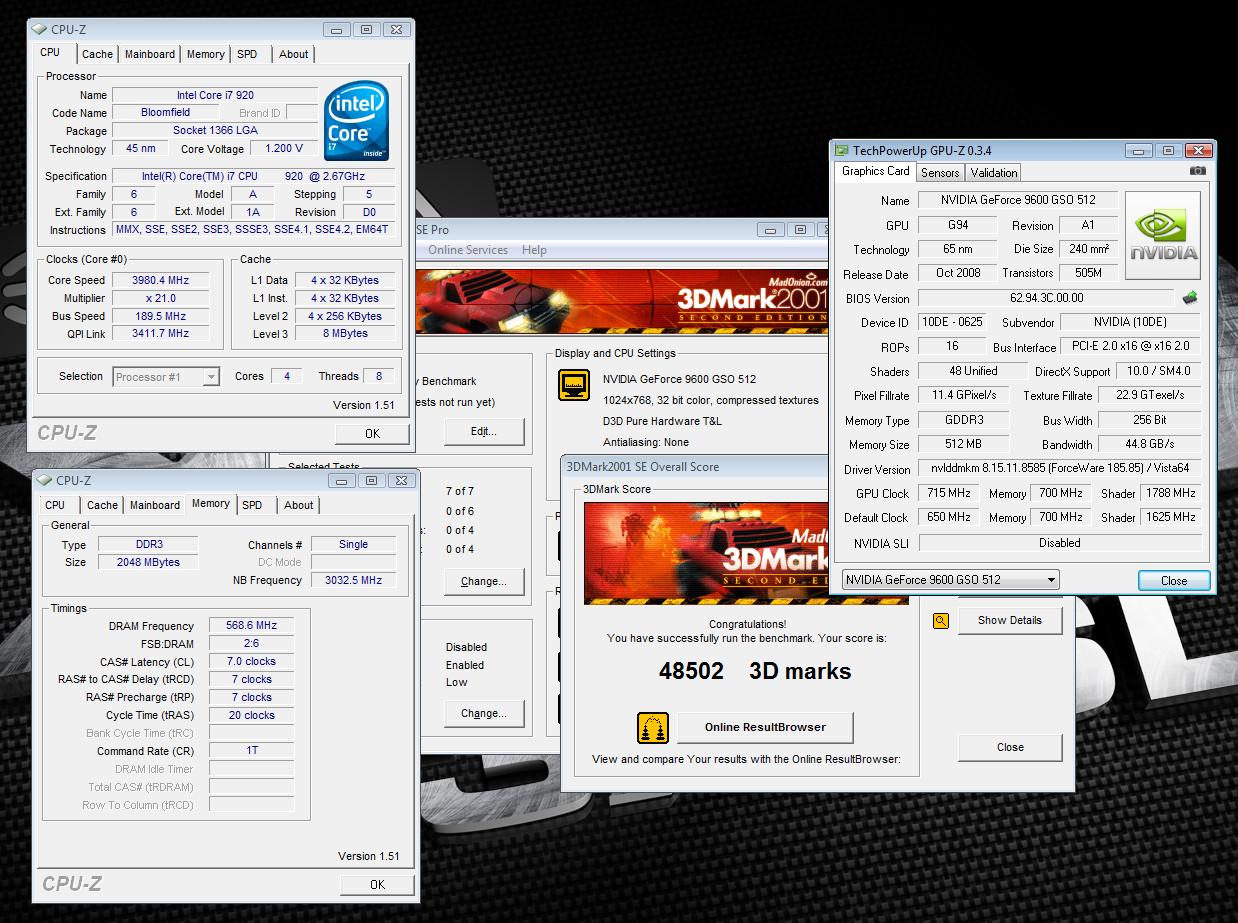Click the NB Frequency 3032.5 MHz field
Viewport: 1238px width, 923px height.
pos(353,580)
